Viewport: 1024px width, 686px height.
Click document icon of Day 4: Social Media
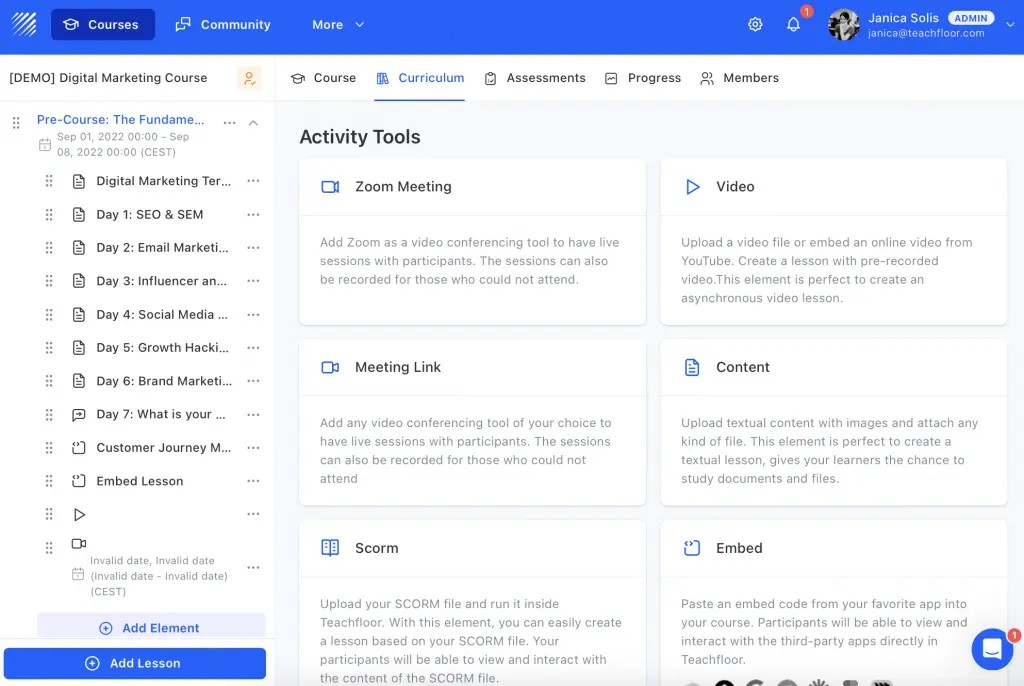pyautogui.click(x=78, y=314)
